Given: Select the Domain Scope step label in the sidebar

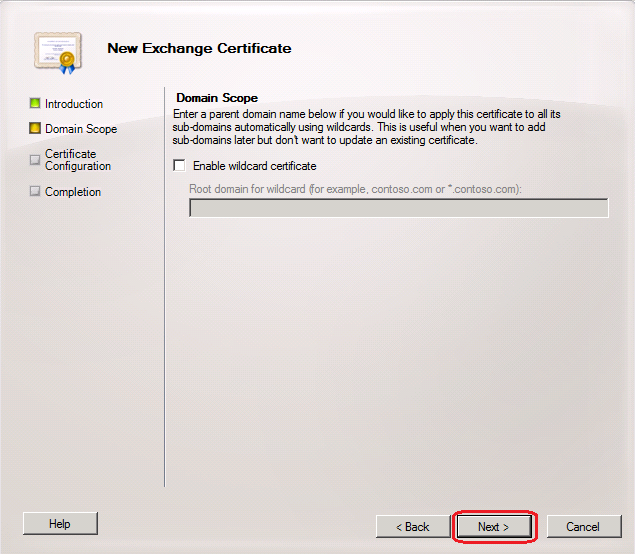Looking at the screenshot, I should (x=81, y=129).
